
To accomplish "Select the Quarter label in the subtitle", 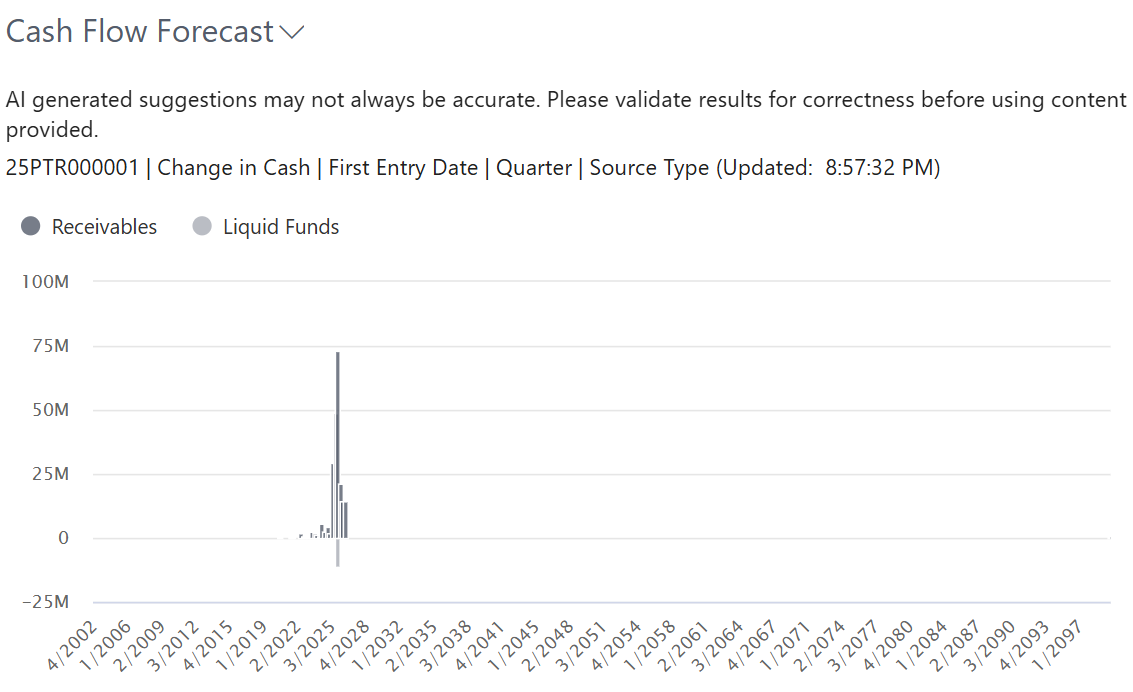I will pos(533,167).
